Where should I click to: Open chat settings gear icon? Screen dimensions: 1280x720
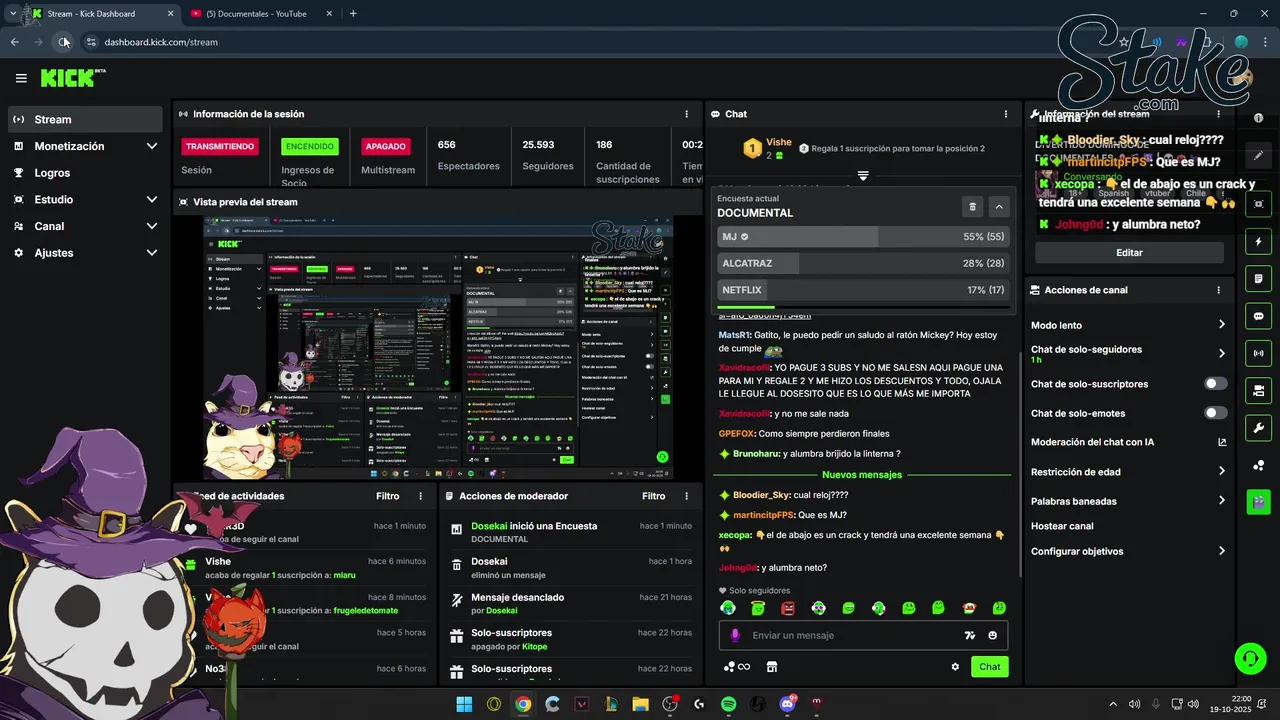955,667
